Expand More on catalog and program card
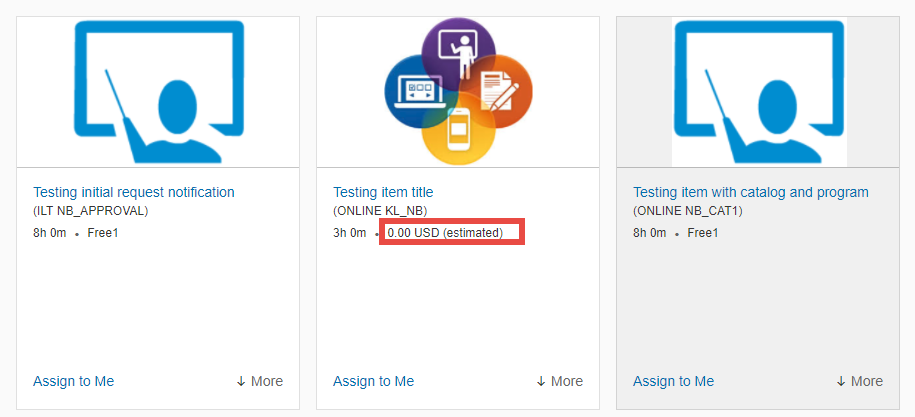This screenshot has width=915, height=417. (x=860, y=381)
